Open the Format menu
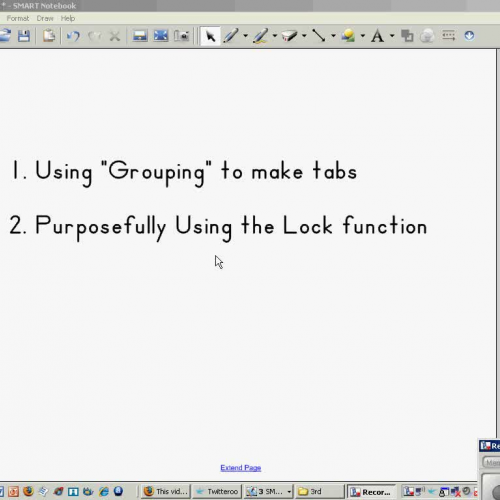This screenshot has height=500, width=500. pos(18,18)
